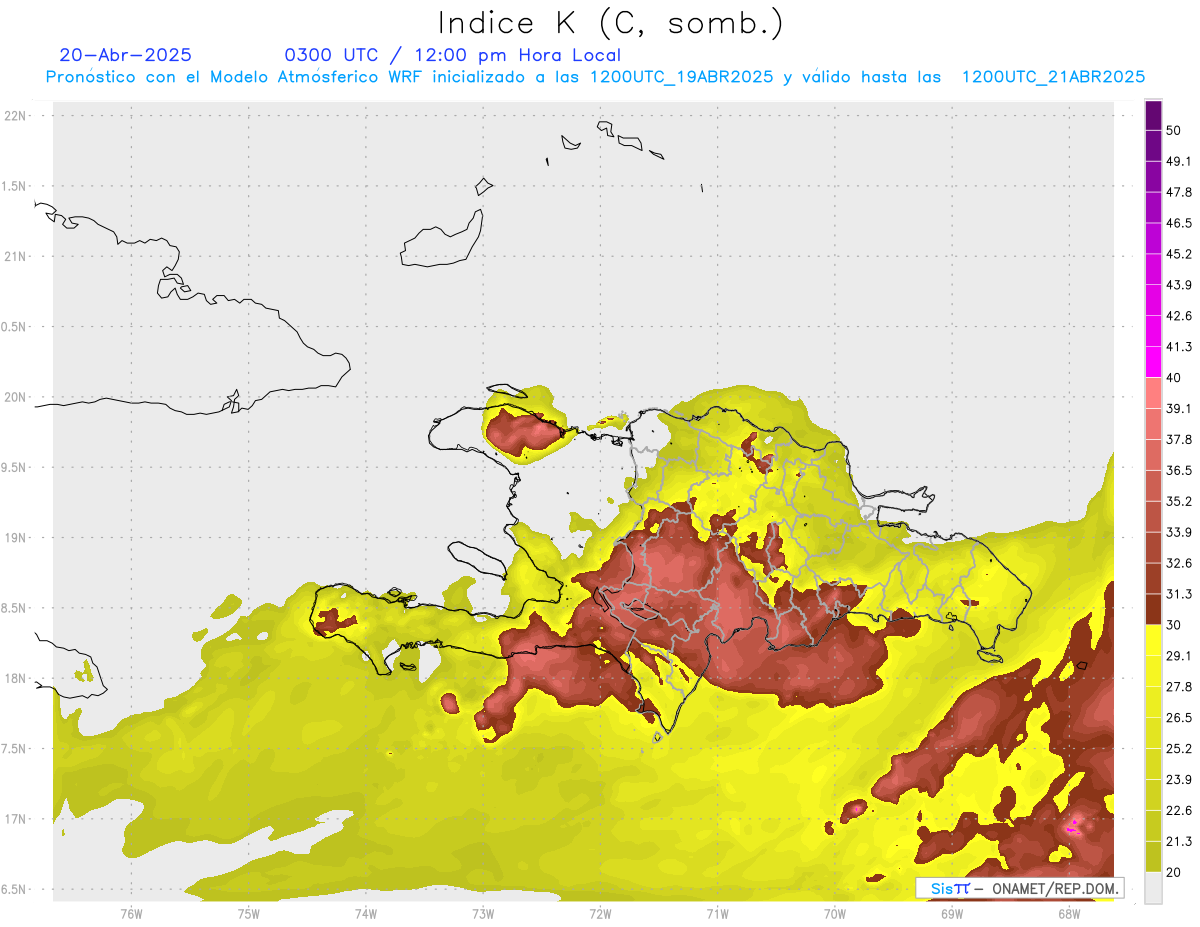This screenshot has width=1200, height=927.
Task: Click the "75W" longitude axis label
Action: click(249, 913)
